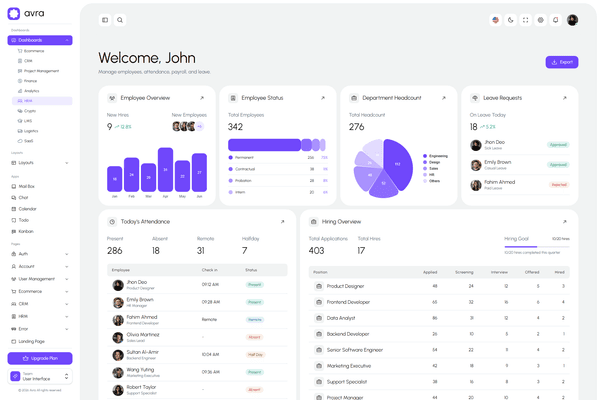Switch to dark mode moon icon
Screen dimensions: 600x400
[x=510, y=20]
